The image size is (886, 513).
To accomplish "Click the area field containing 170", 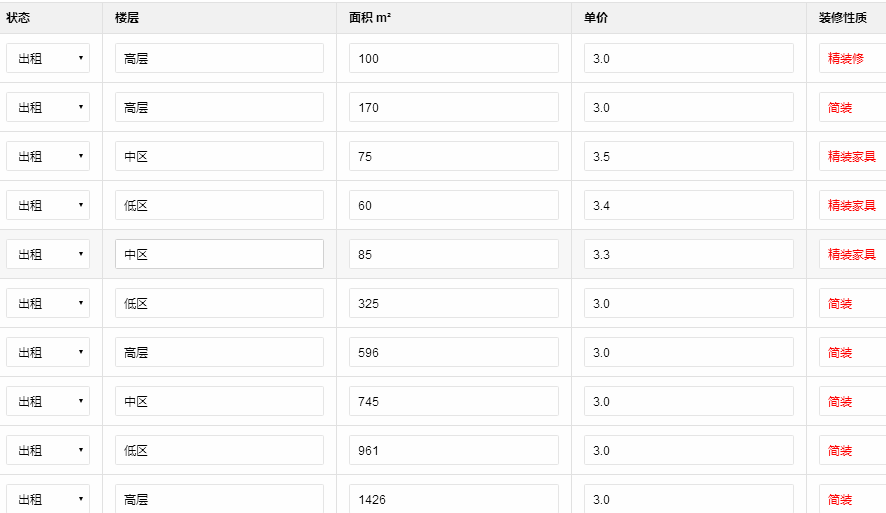I will click(x=453, y=108).
